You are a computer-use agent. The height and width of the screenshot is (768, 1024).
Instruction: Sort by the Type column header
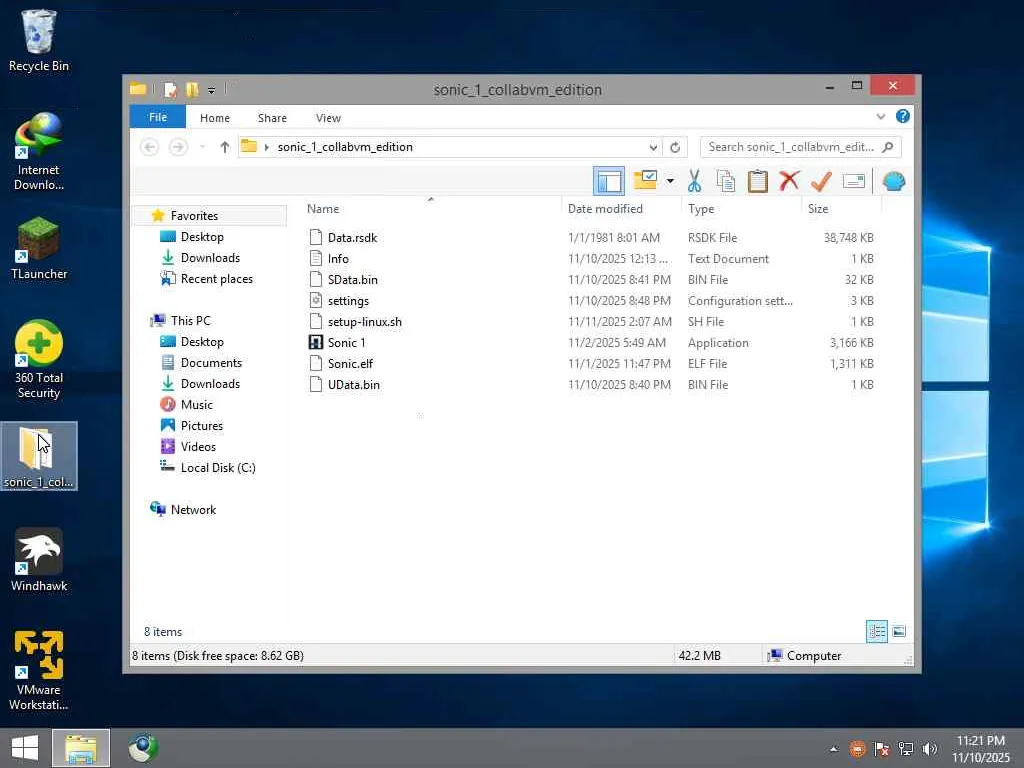click(701, 209)
